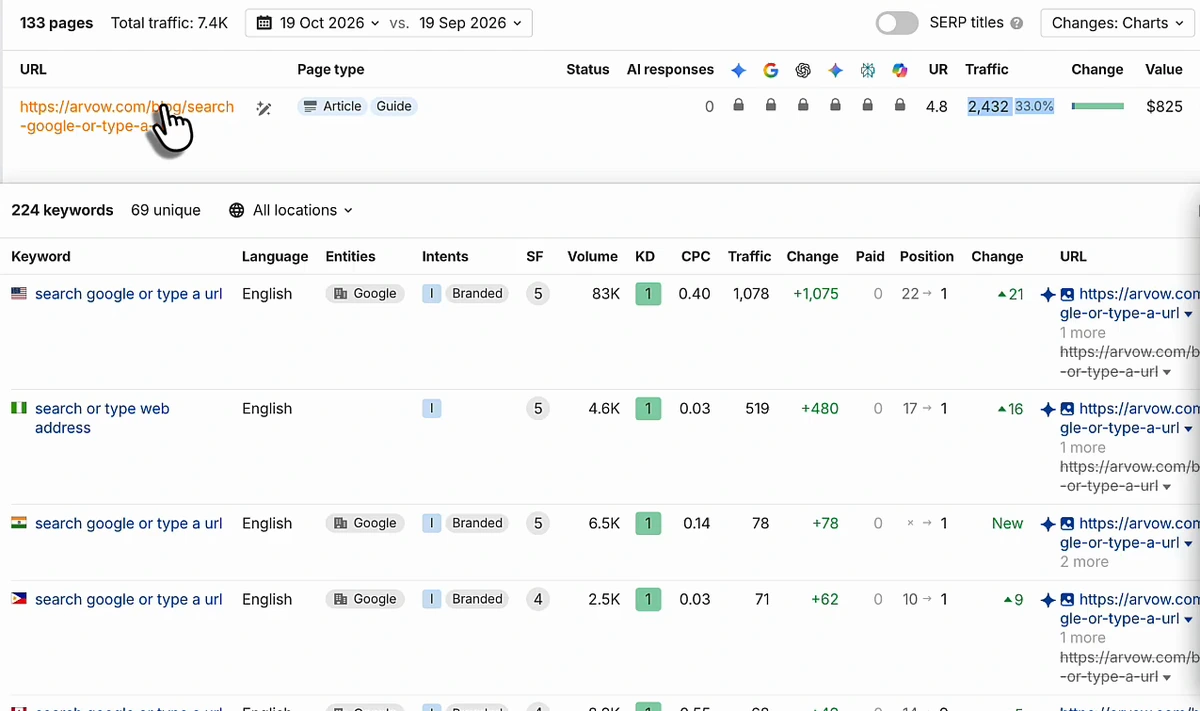Expand the crossed-out URL arrow in the 83K row

(x=1167, y=372)
